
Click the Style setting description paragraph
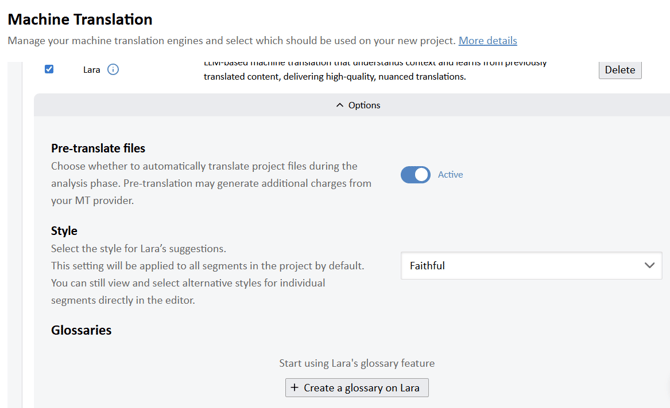[207, 274]
